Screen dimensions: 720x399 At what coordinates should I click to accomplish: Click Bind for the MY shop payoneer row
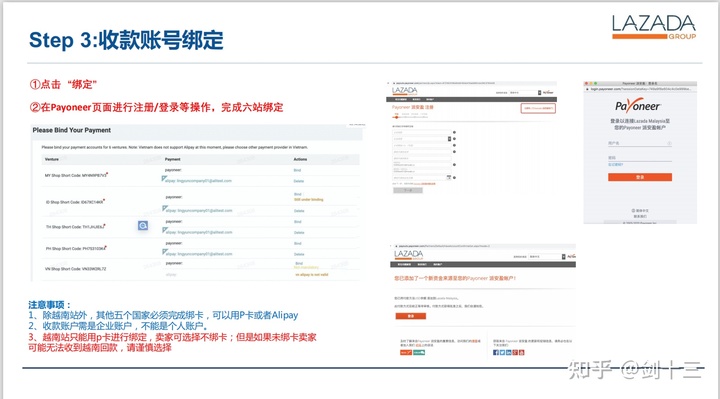click(298, 170)
